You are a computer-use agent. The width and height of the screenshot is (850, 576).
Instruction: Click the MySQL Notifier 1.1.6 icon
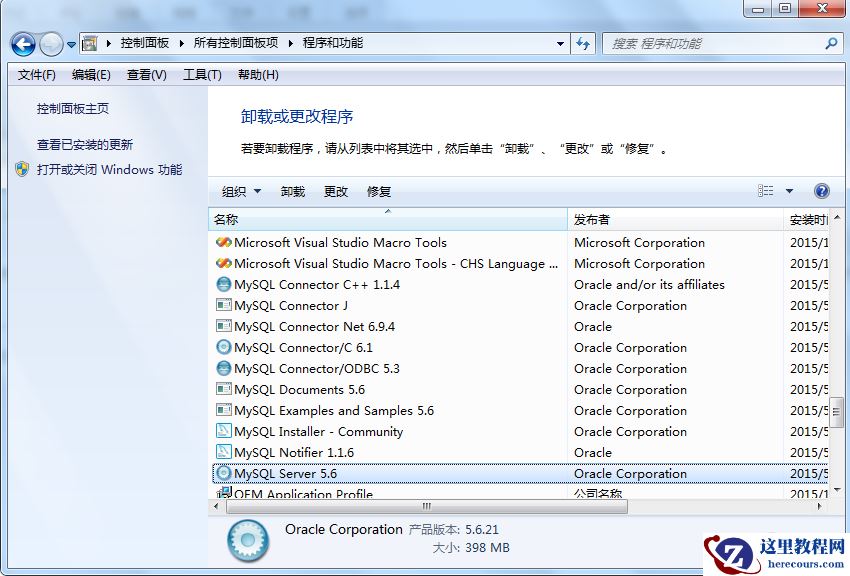click(x=223, y=452)
